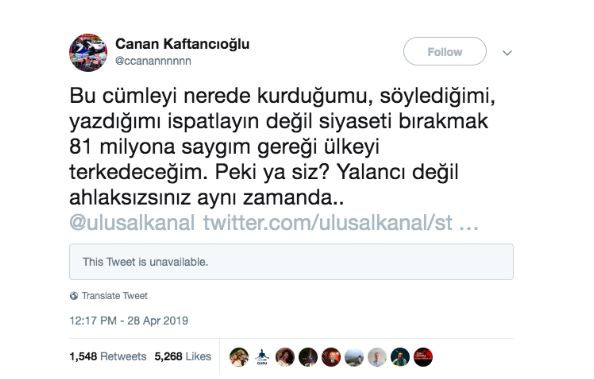This screenshot has width=594, height=379.
Task: Open the third liker avatar in the row
Action: coord(285,357)
